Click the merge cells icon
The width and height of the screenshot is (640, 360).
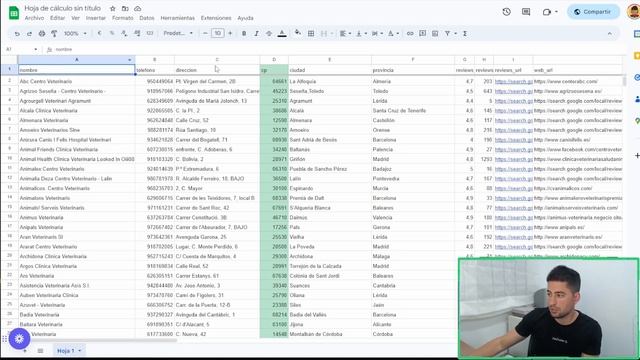(x=324, y=33)
